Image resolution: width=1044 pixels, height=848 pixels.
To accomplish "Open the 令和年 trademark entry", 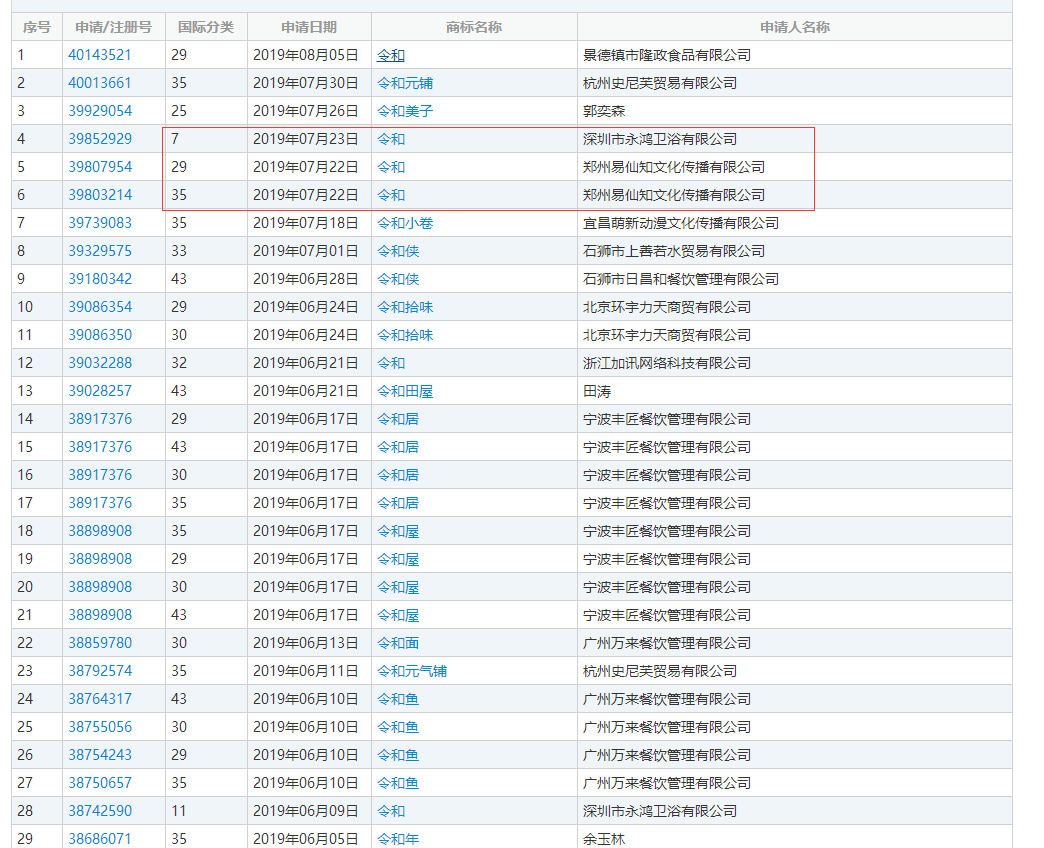I will click(398, 839).
